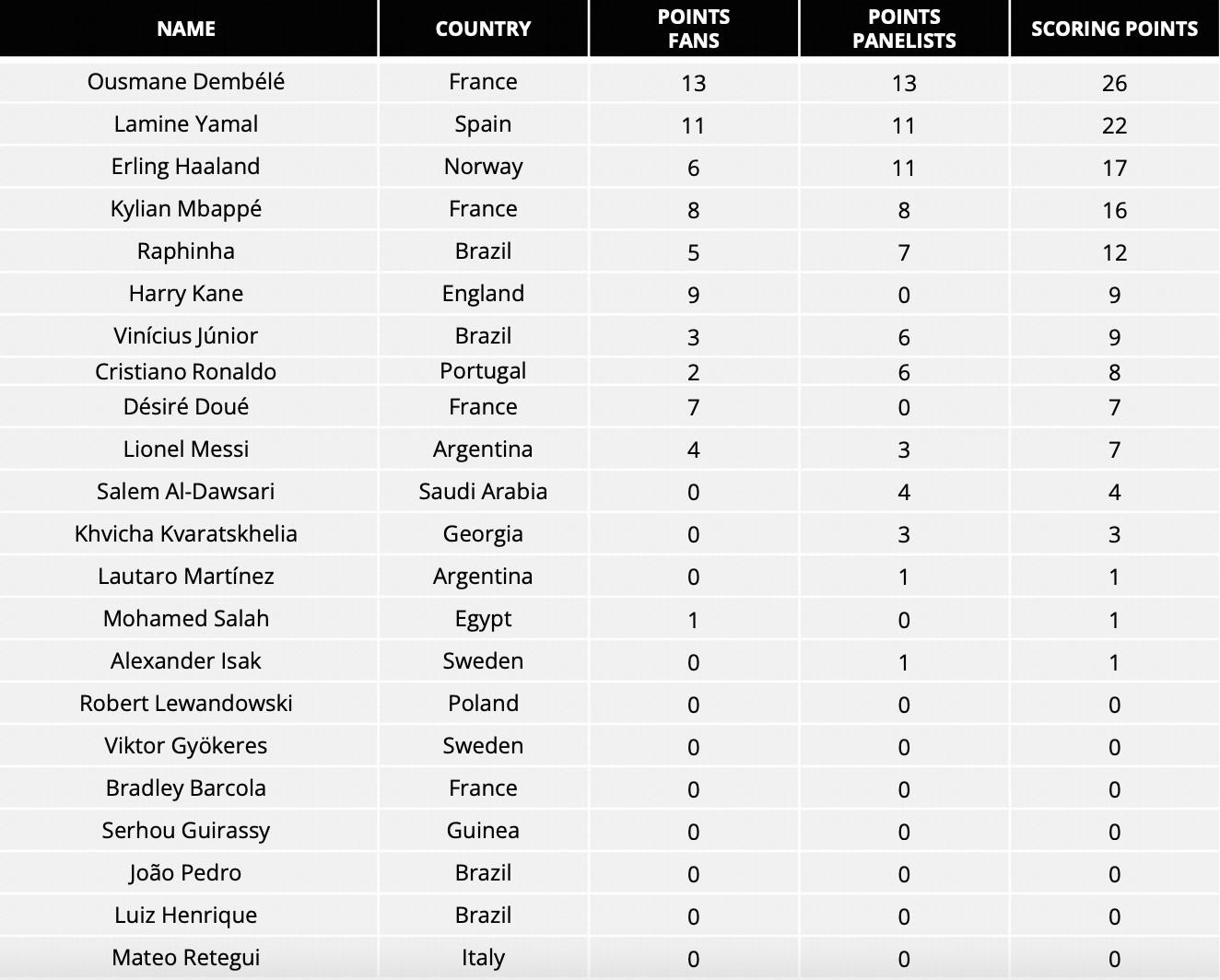This screenshot has height=980, width=1220.
Task: Click the Georgia country cell
Action: (483, 534)
